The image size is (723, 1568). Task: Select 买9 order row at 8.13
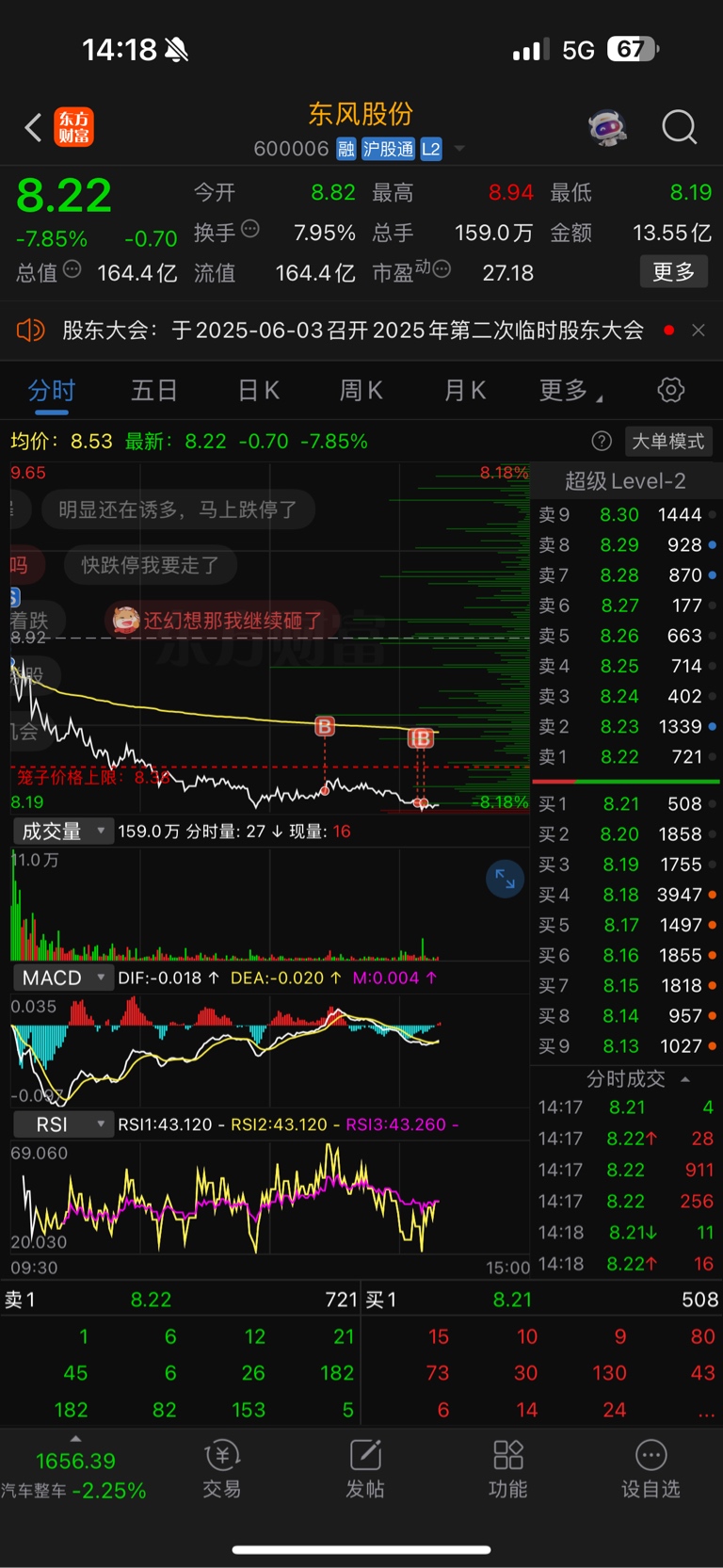(627, 1046)
